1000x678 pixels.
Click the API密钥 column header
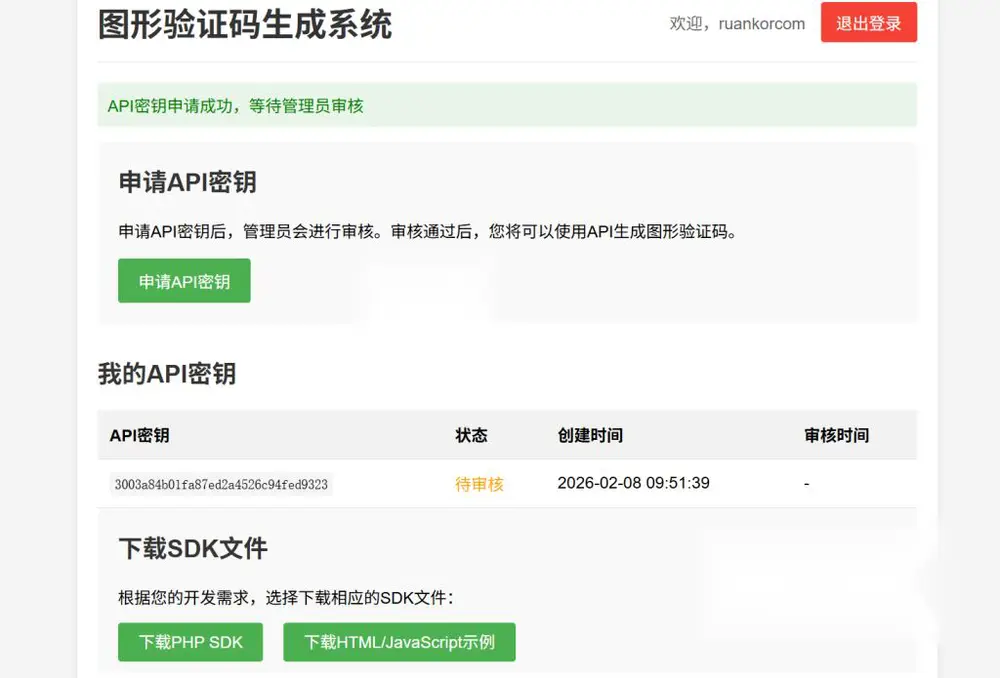[140, 435]
